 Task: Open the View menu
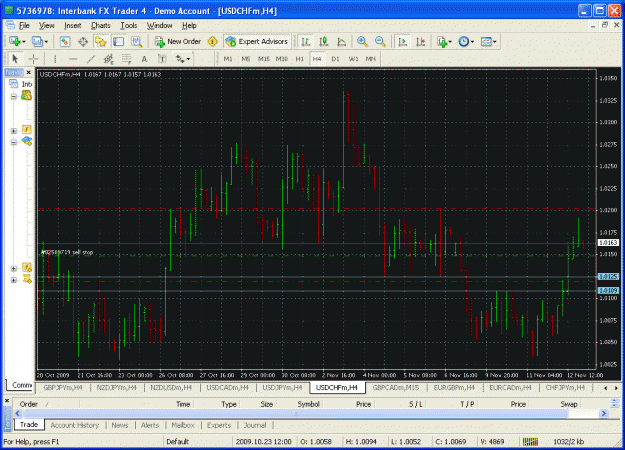tap(47, 26)
